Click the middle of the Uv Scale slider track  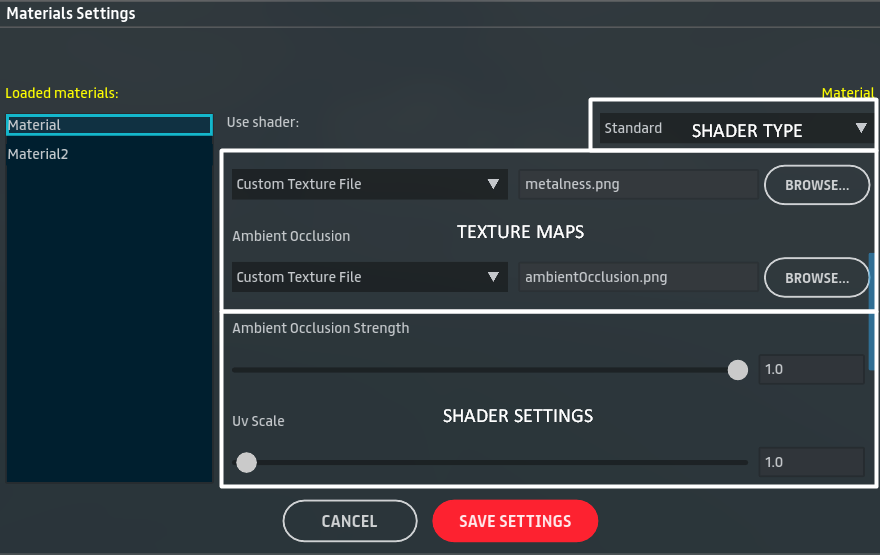point(490,463)
